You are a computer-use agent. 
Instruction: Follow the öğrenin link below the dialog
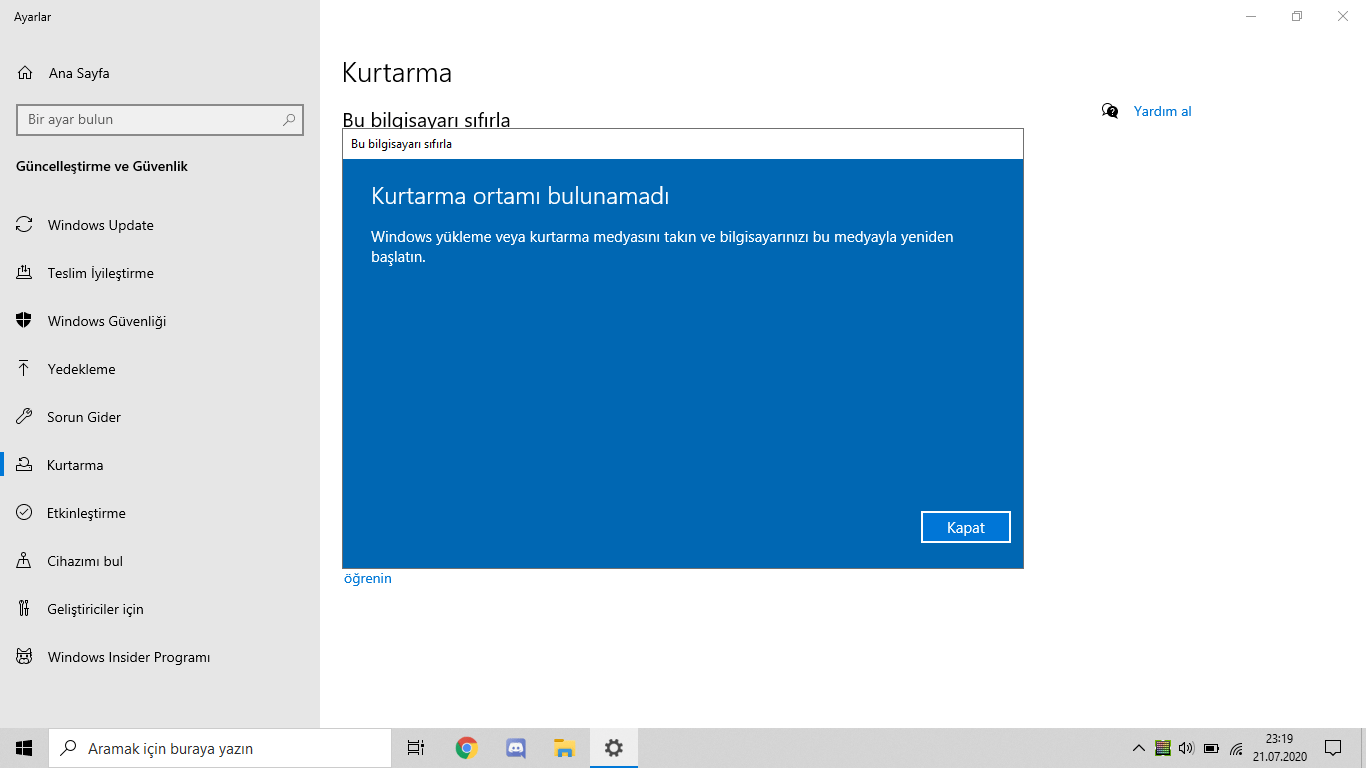pos(367,578)
